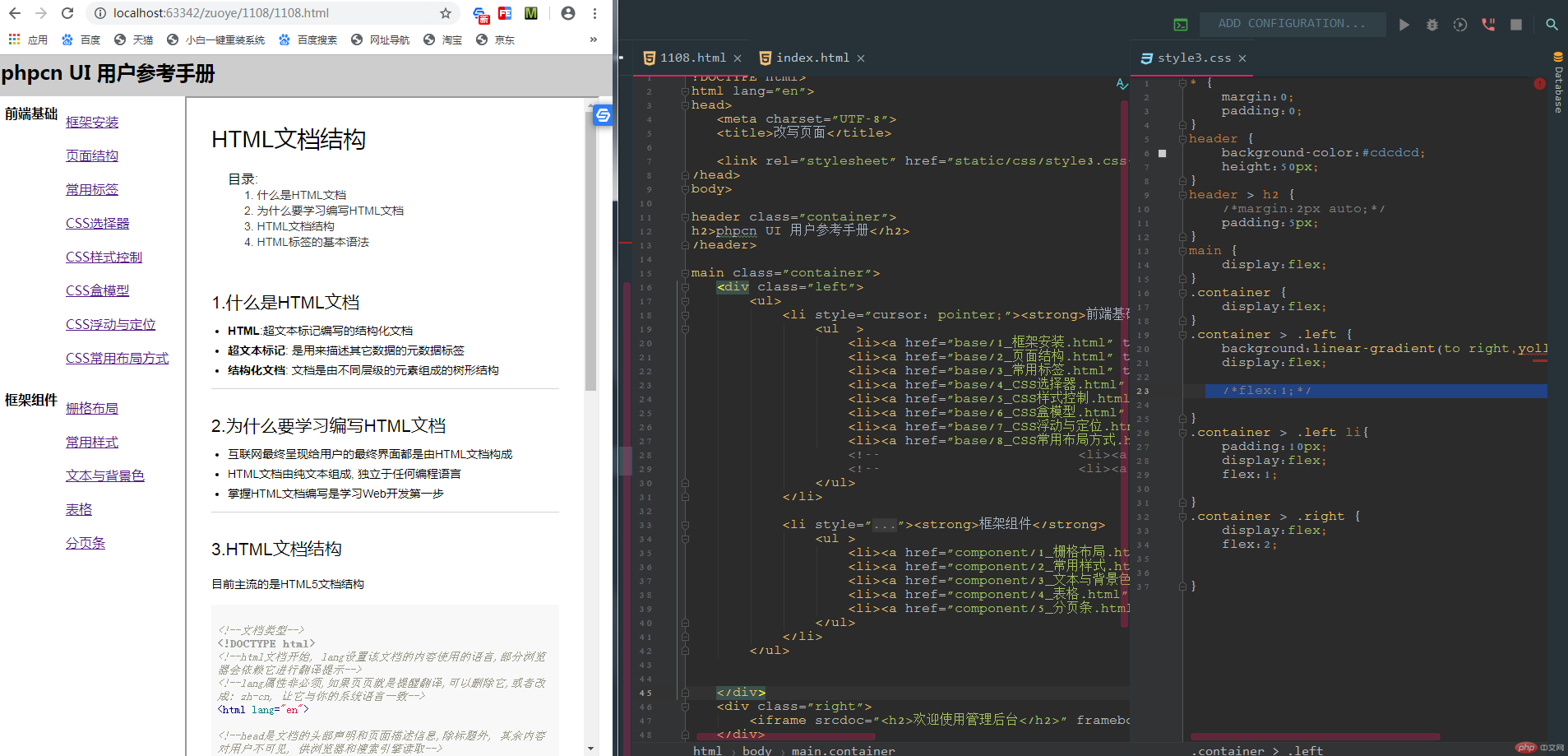Screen dimensions: 1568x756
Task: Click the 前端基础 menu heading
Action: click(x=30, y=114)
